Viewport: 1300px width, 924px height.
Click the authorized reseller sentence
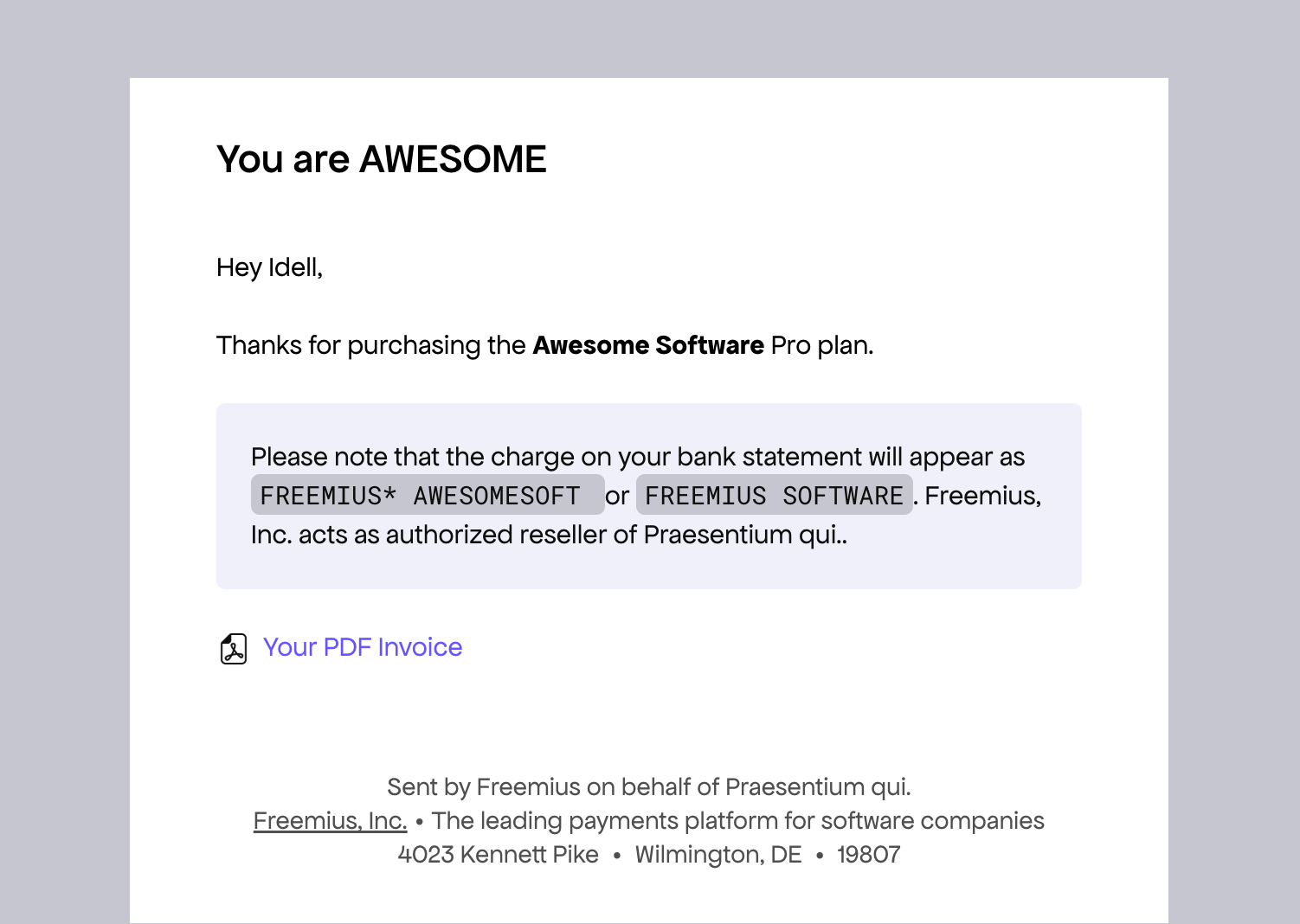(549, 535)
